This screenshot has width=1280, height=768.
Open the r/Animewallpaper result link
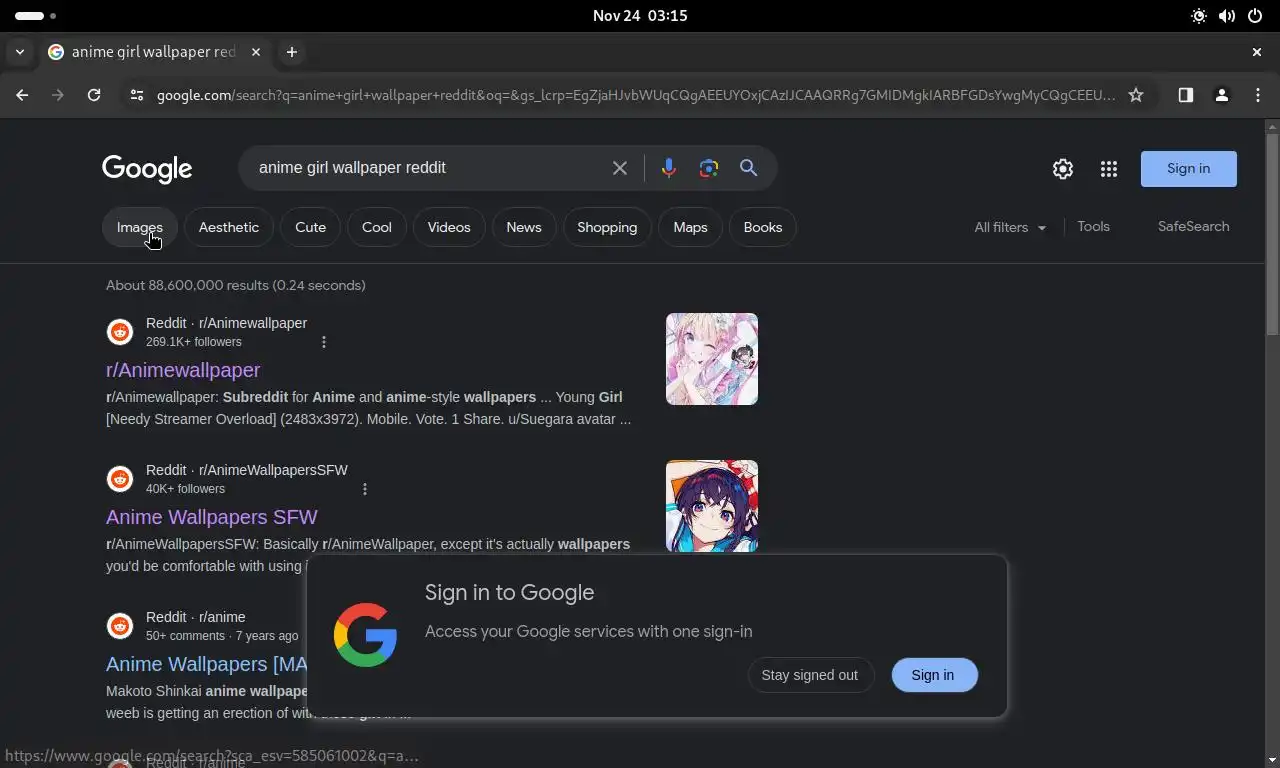pyautogui.click(x=183, y=370)
